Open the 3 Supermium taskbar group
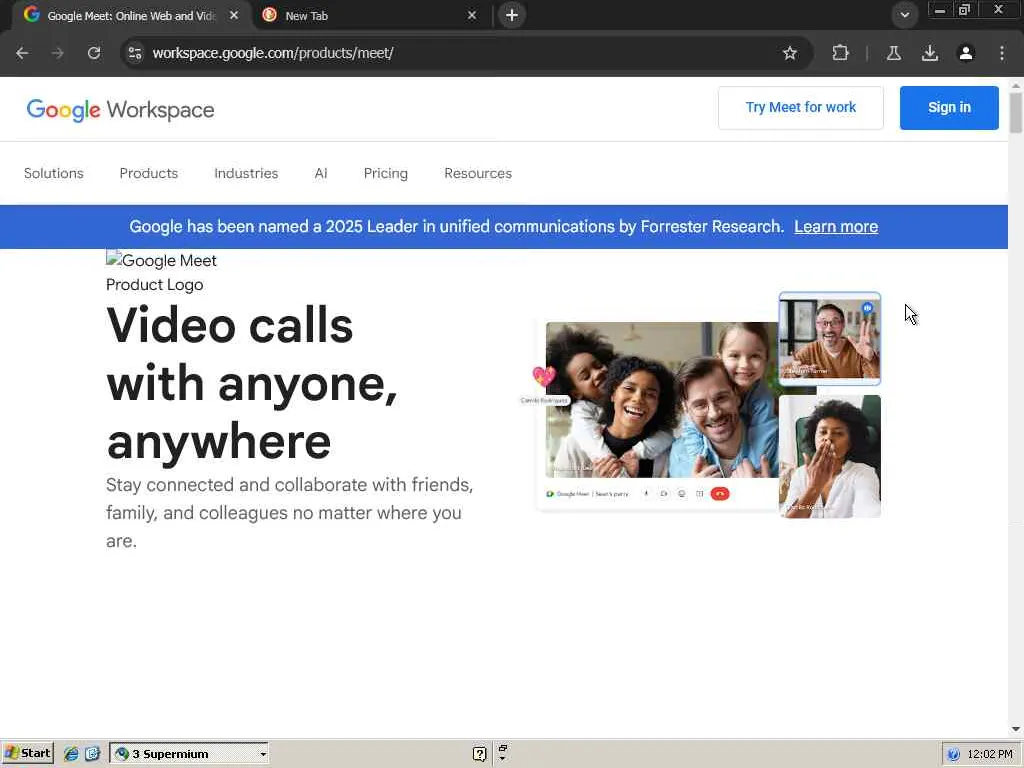Image resolution: width=1024 pixels, height=768 pixels. pos(189,754)
